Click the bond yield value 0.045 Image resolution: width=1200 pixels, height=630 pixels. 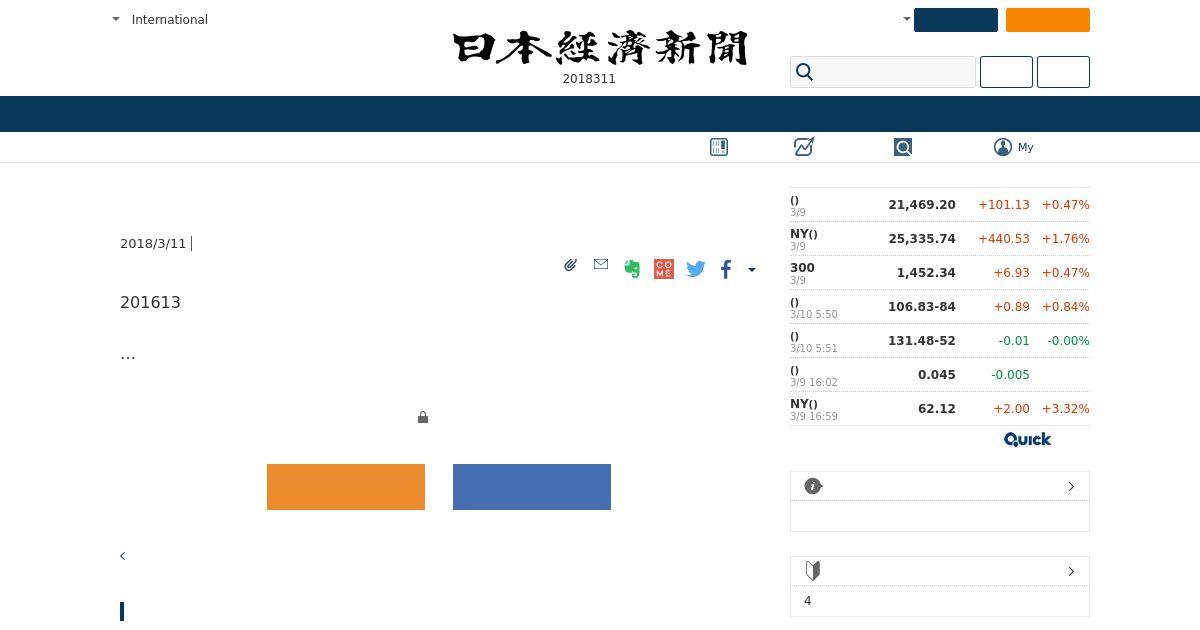(937, 375)
